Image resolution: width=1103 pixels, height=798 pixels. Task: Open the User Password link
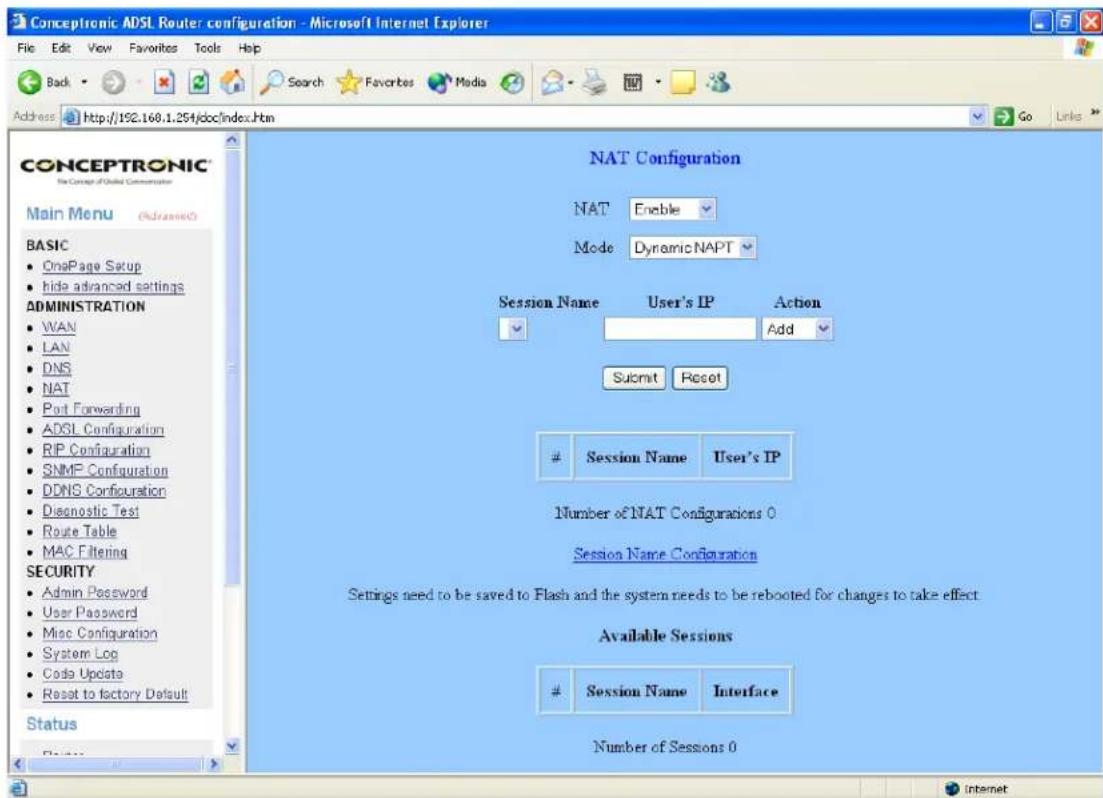point(89,613)
